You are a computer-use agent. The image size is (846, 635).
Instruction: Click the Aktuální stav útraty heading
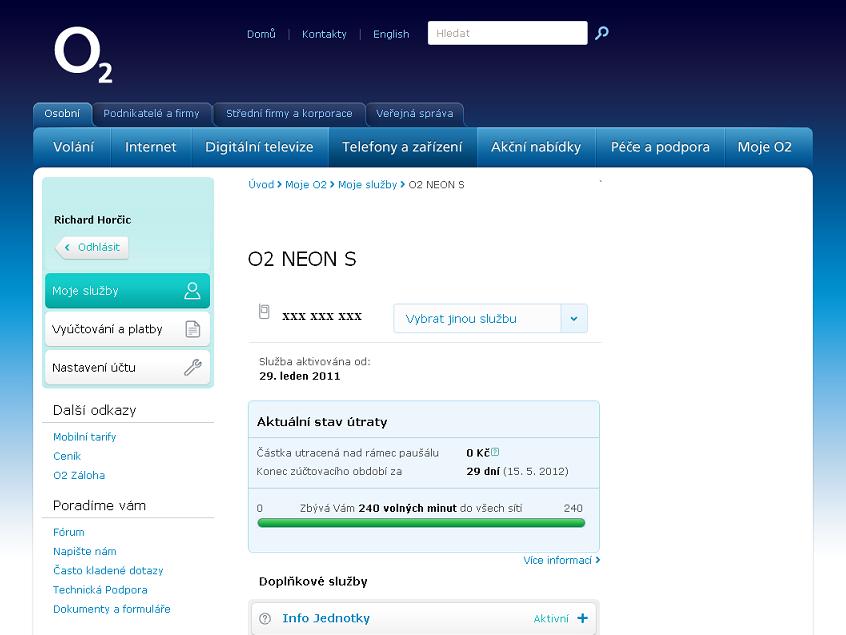[x=322, y=422]
